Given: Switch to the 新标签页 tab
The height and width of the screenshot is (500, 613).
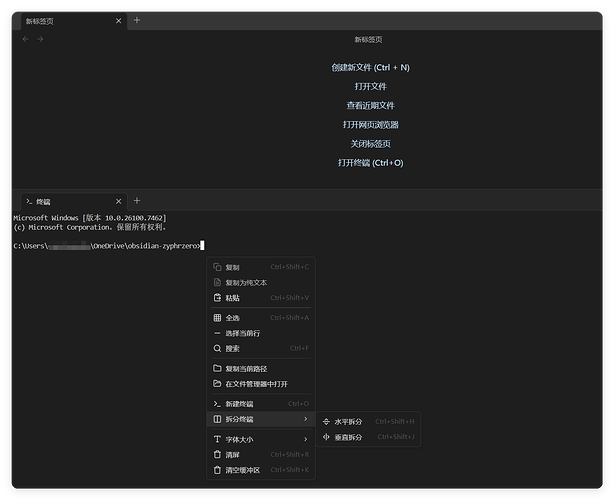Looking at the screenshot, I should coord(73,21).
